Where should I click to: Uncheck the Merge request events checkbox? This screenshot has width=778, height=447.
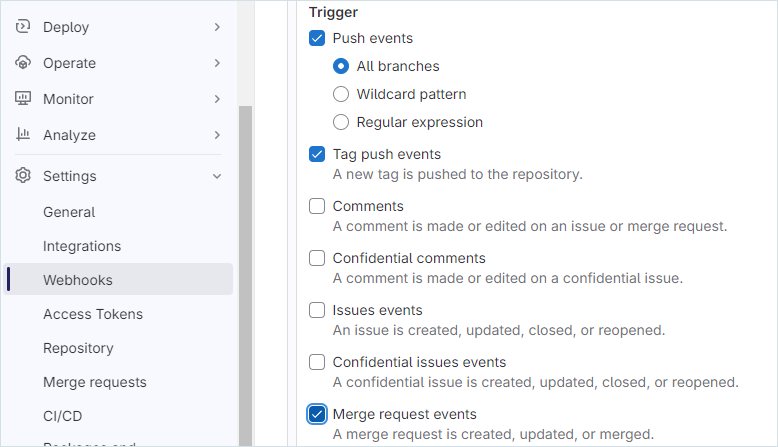coord(317,414)
